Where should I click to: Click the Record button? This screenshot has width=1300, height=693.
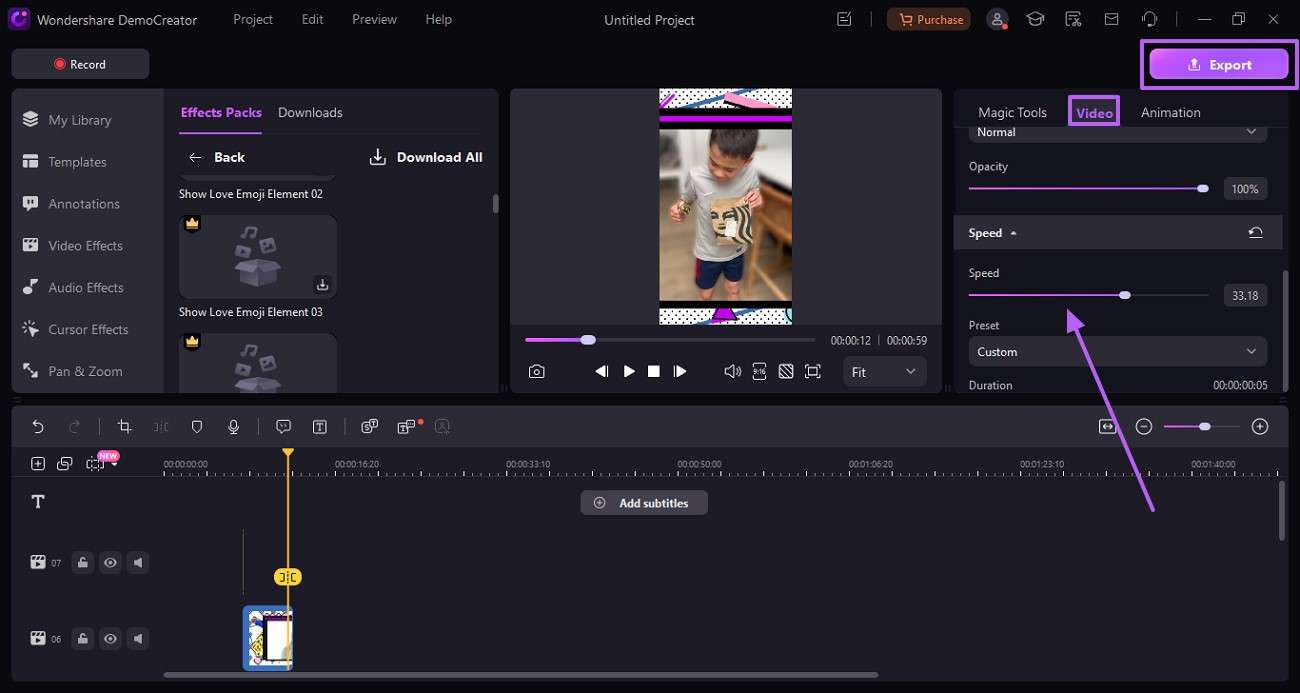(x=80, y=64)
